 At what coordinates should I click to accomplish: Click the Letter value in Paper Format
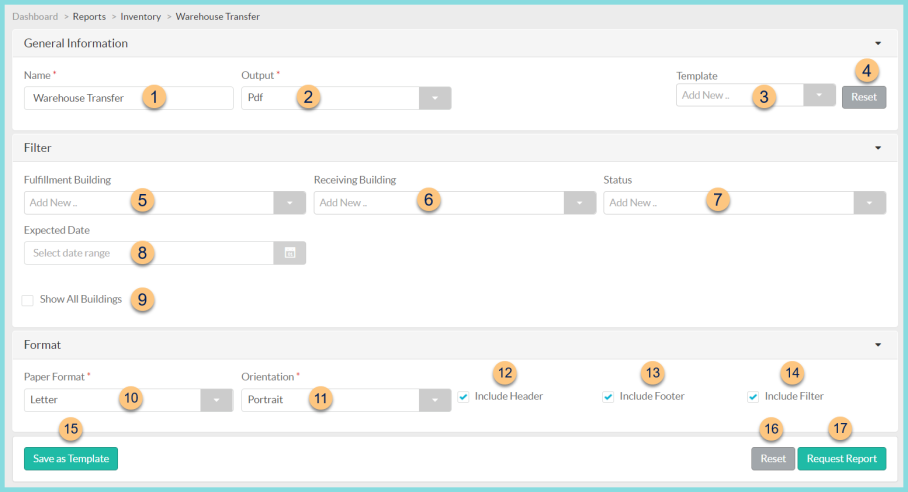click(x=44, y=400)
